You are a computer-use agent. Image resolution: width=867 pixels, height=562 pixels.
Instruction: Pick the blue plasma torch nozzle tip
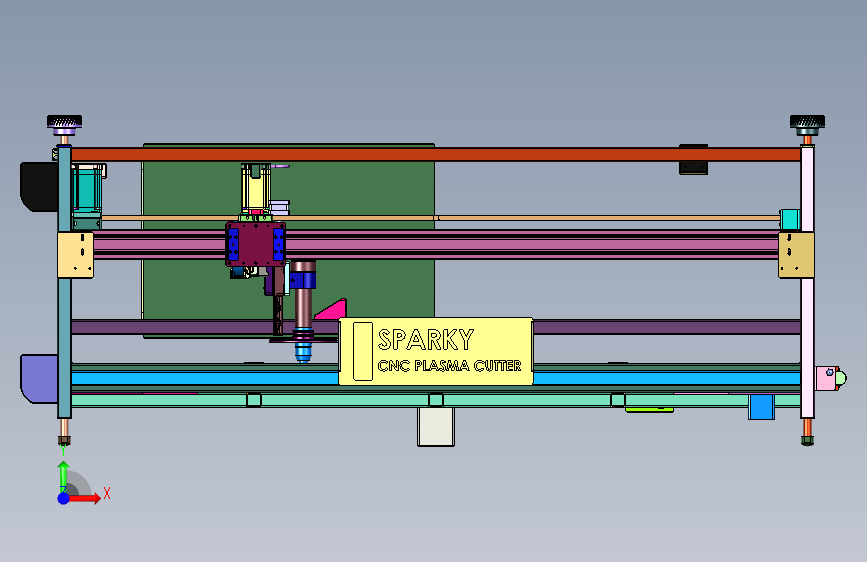[x=302, y=352]
